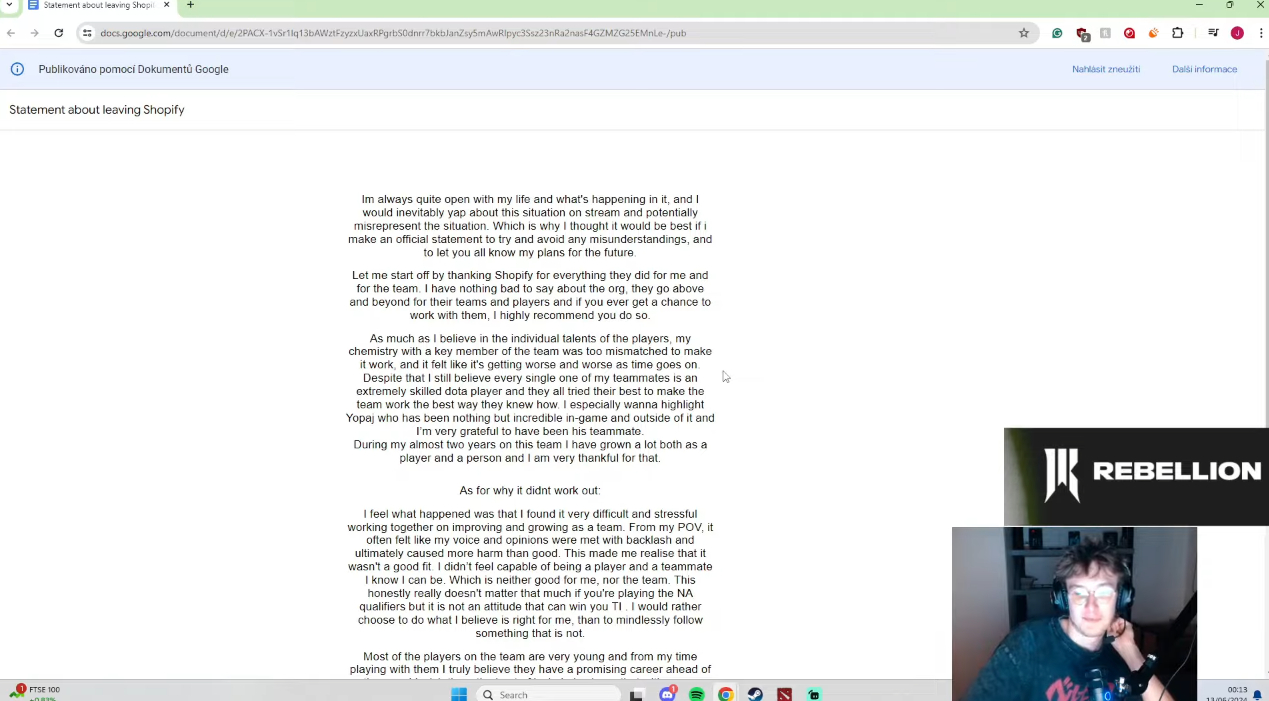Open Task View on the taskbar
This screenshot has height=701, width=1269.
(636, 694)
